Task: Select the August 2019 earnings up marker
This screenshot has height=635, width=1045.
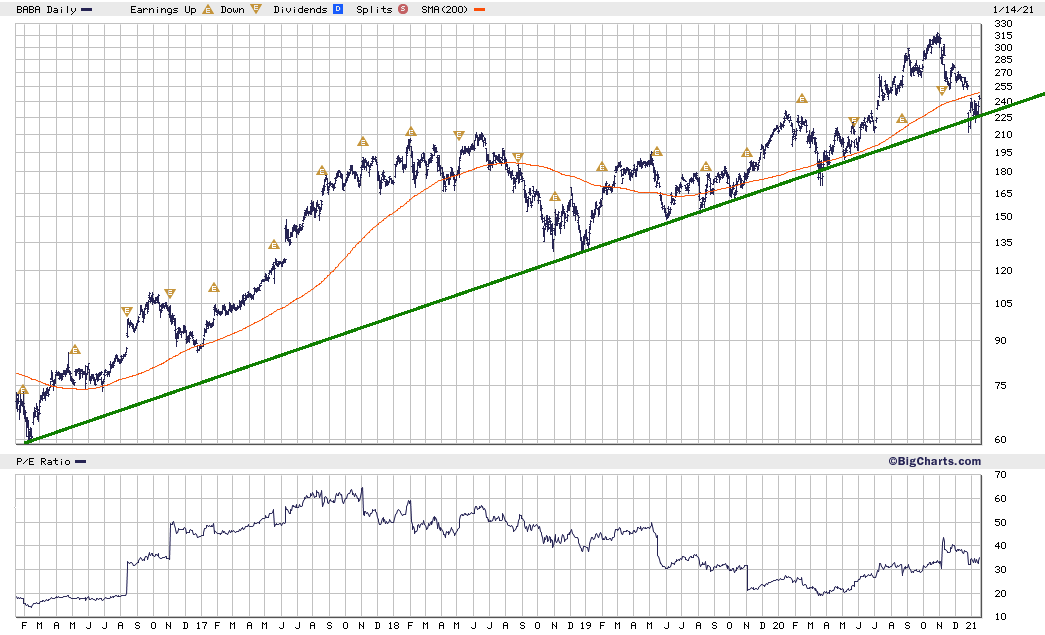Action: click(x=706, y=167)
